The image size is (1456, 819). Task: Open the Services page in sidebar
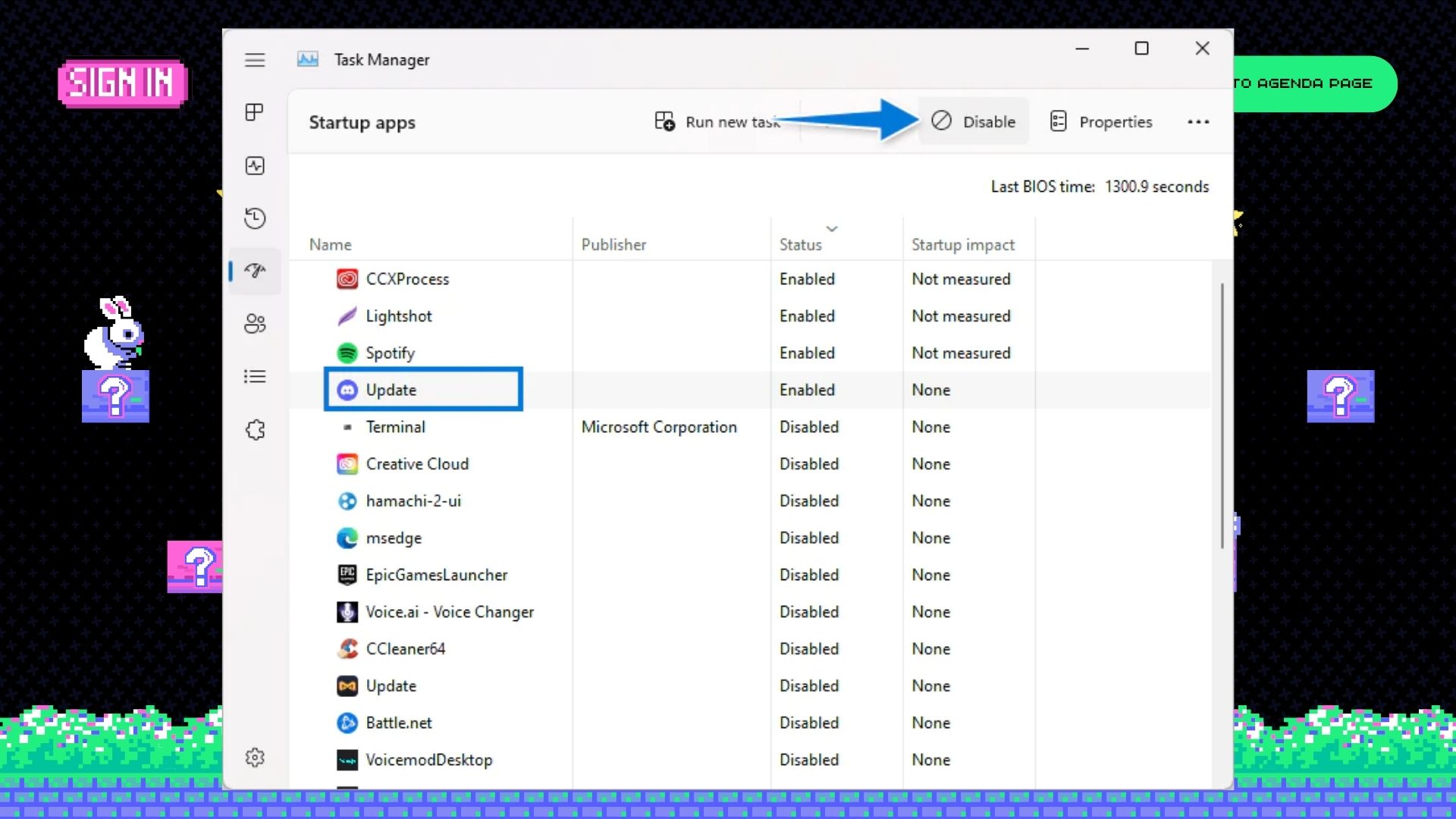pyautogui.click(x=255, y=430)
